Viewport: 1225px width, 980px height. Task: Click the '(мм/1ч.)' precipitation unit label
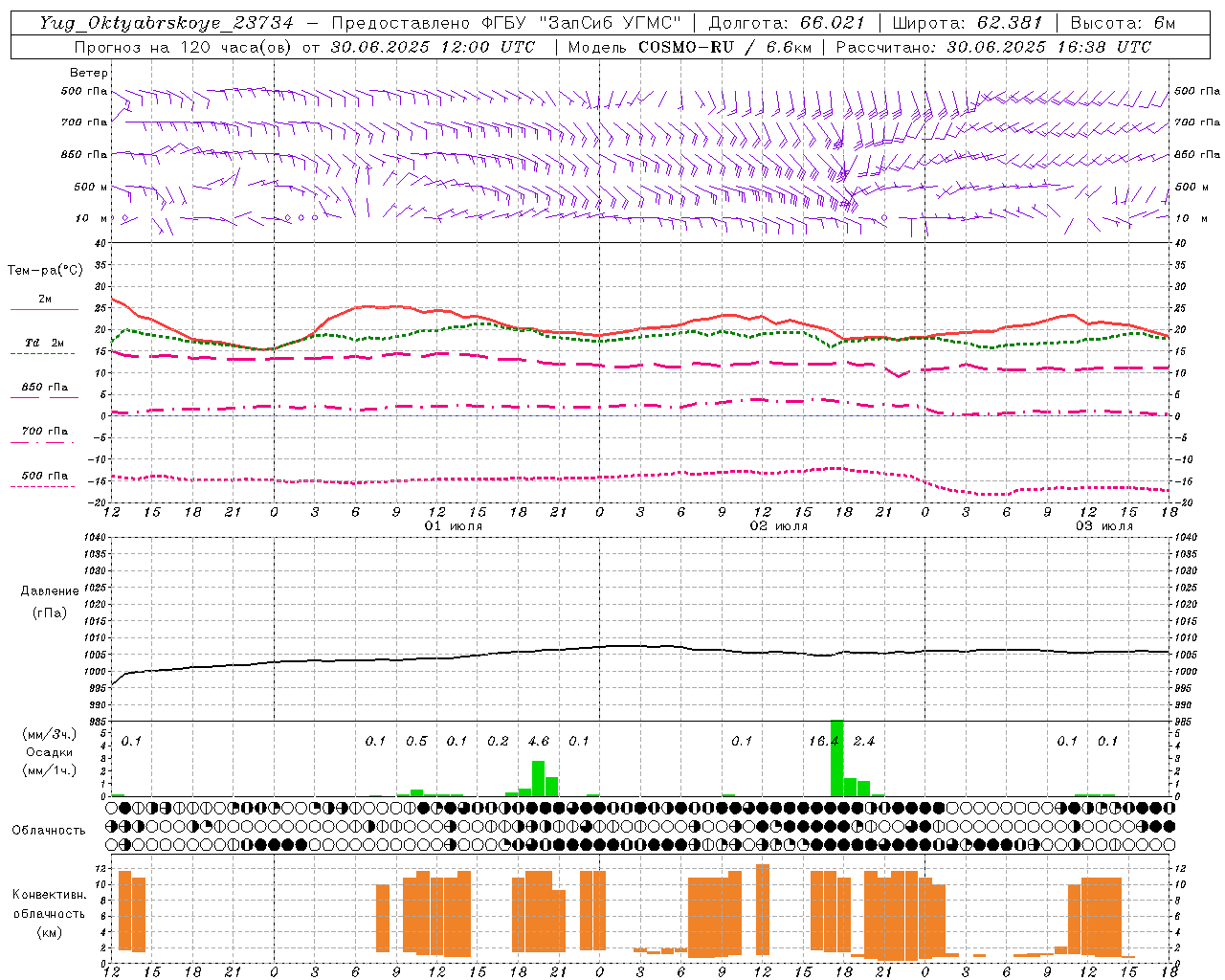click(x=50, y=770)
